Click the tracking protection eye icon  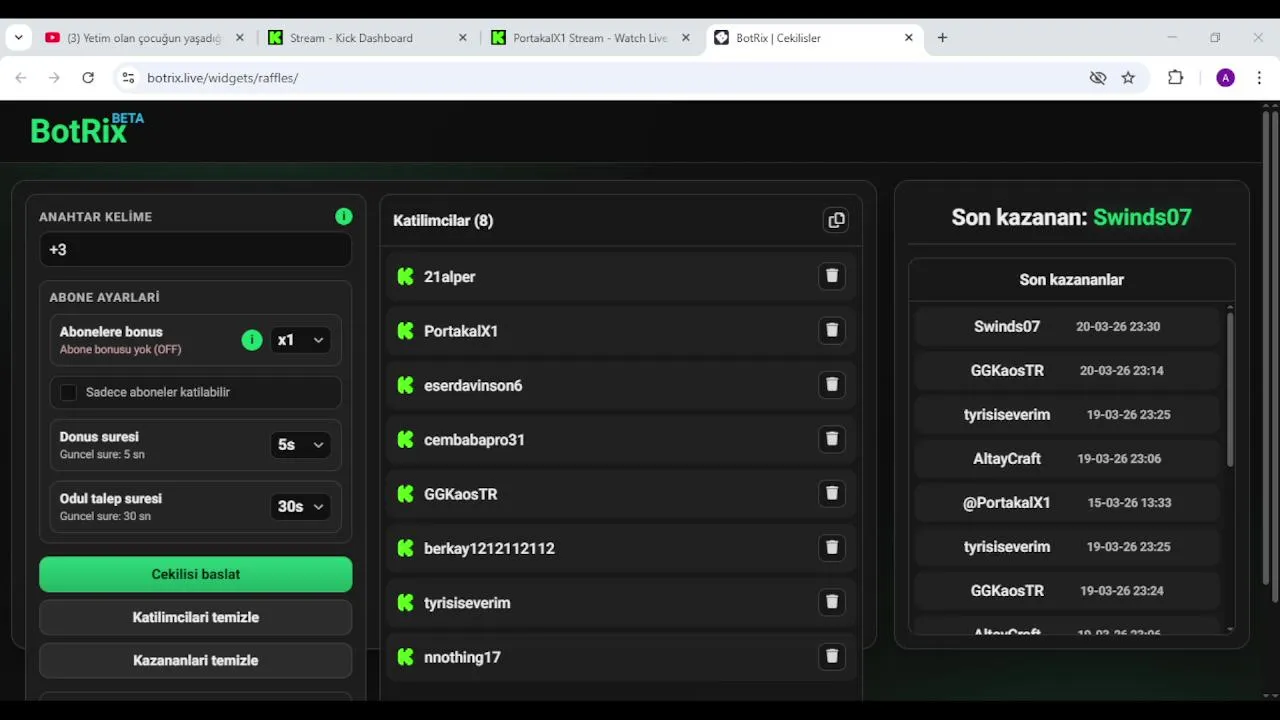[1098, 78]
